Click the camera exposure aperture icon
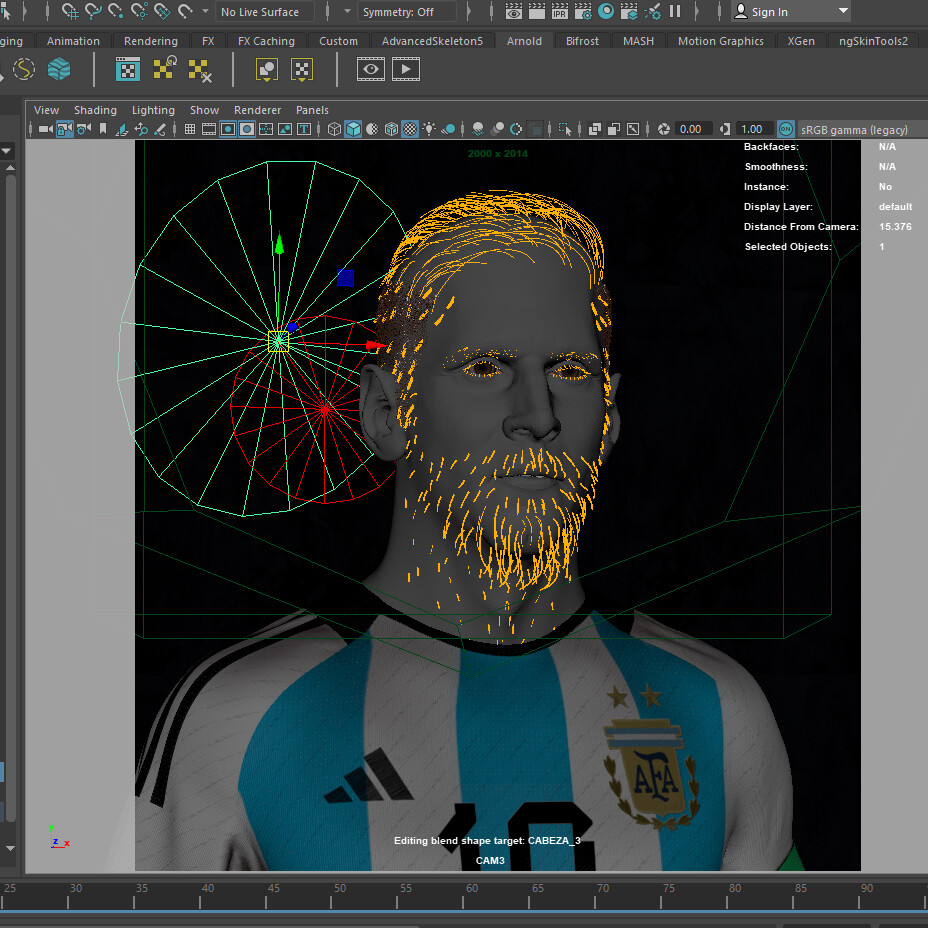 pos(663,129)
